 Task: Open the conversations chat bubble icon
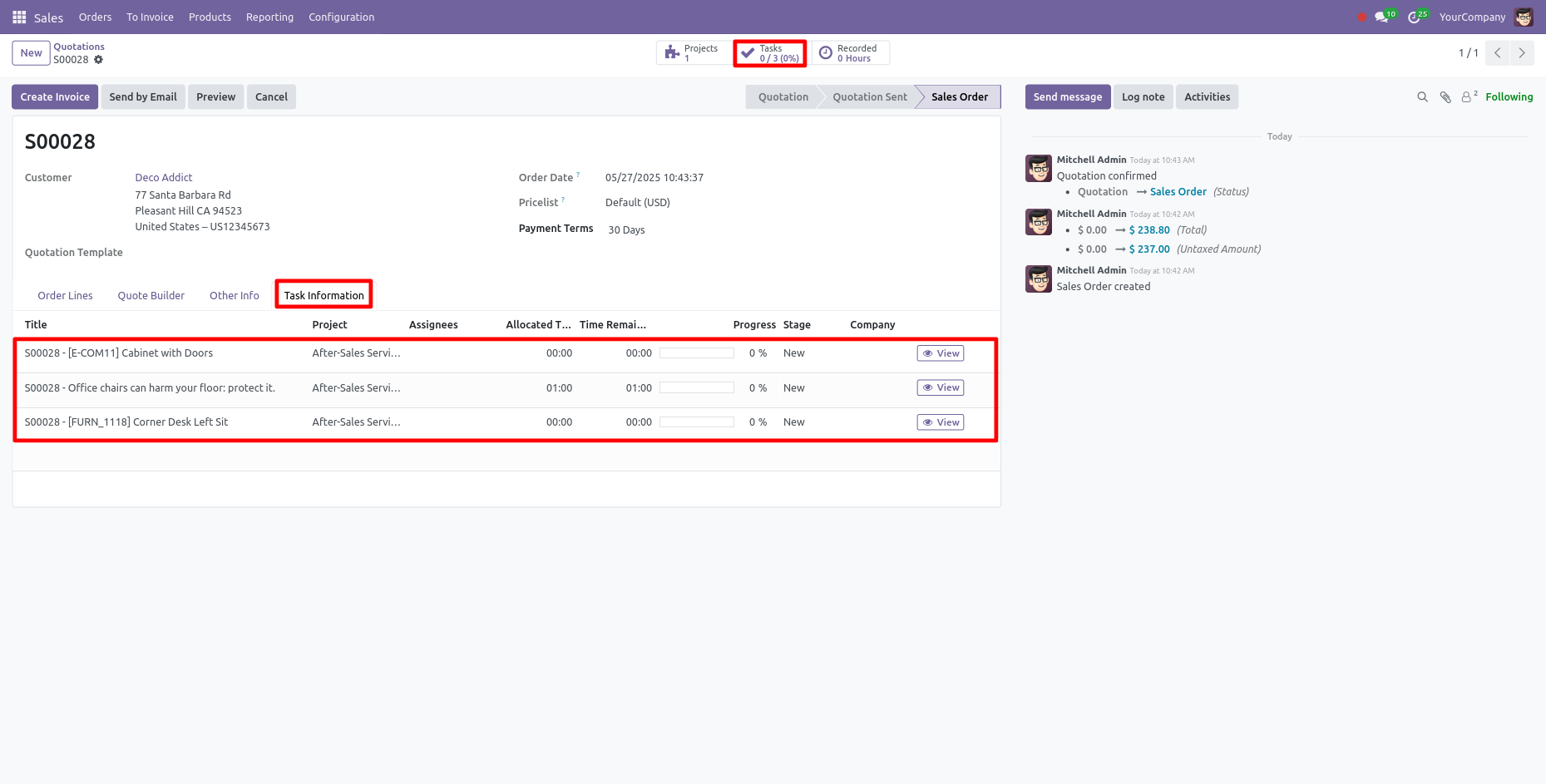(x=1382, y=17)
